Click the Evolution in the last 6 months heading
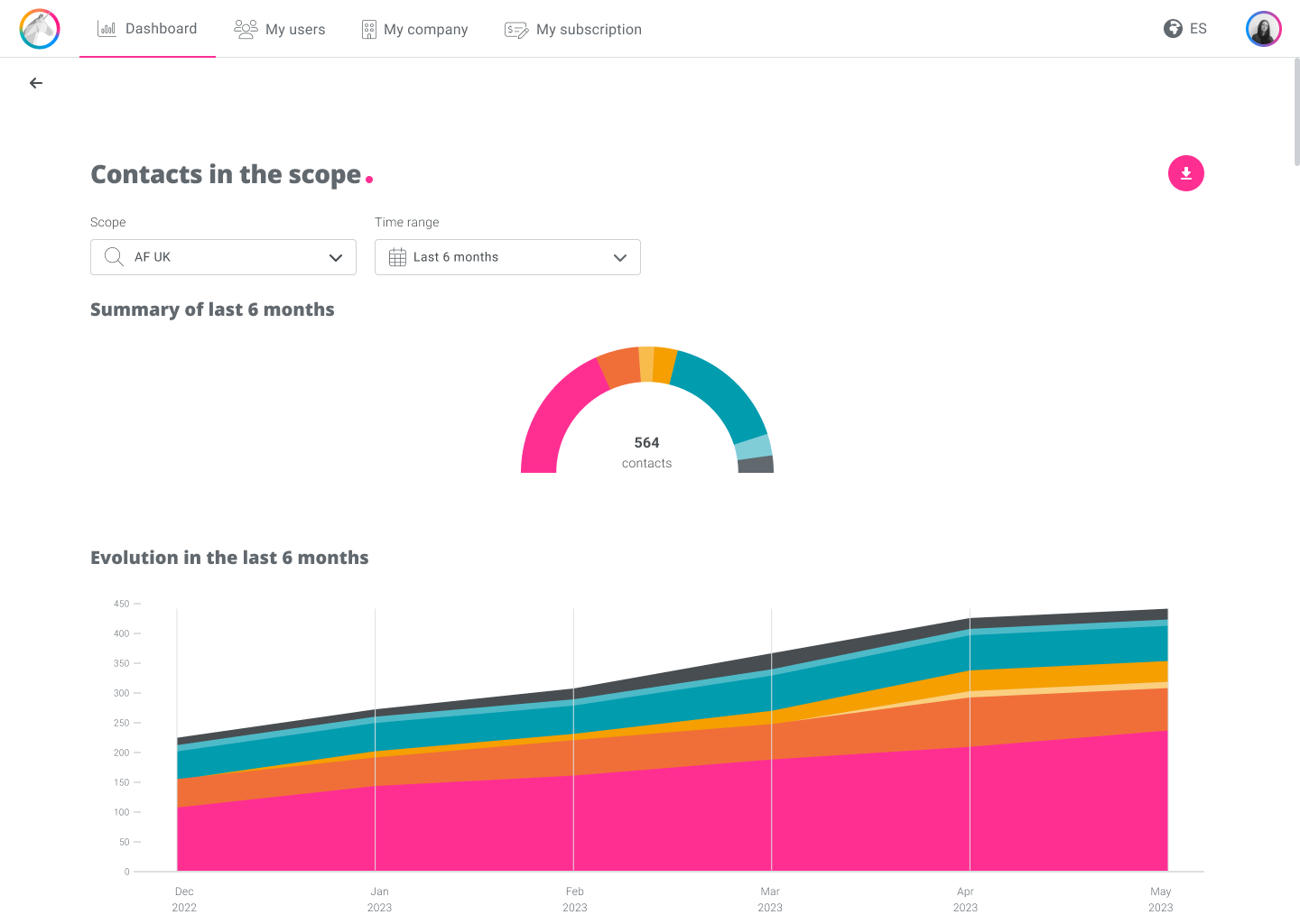 point(229,558)
